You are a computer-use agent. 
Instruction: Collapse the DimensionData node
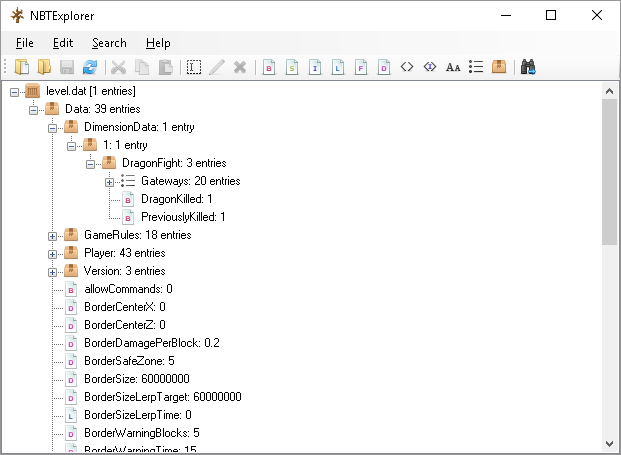(x=52, y=128)
